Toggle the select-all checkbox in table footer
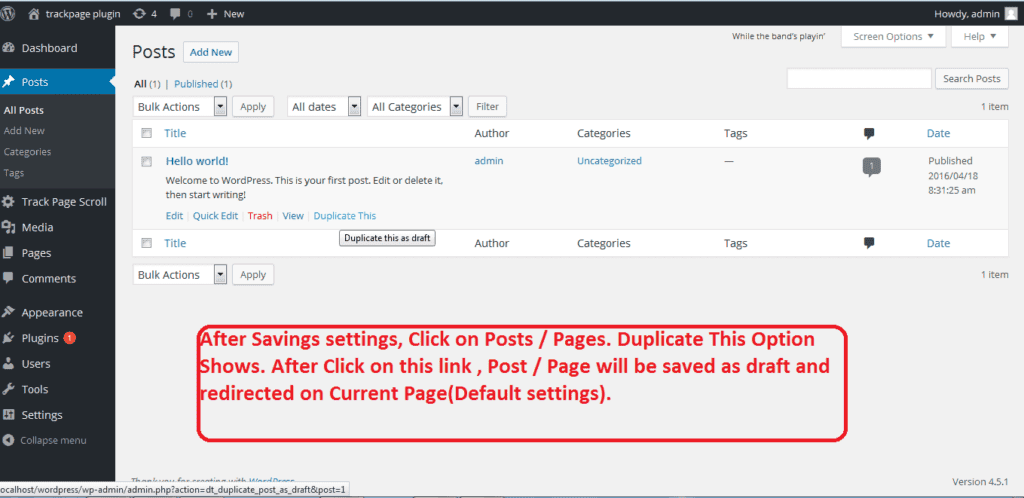 [x=147, y=243]
